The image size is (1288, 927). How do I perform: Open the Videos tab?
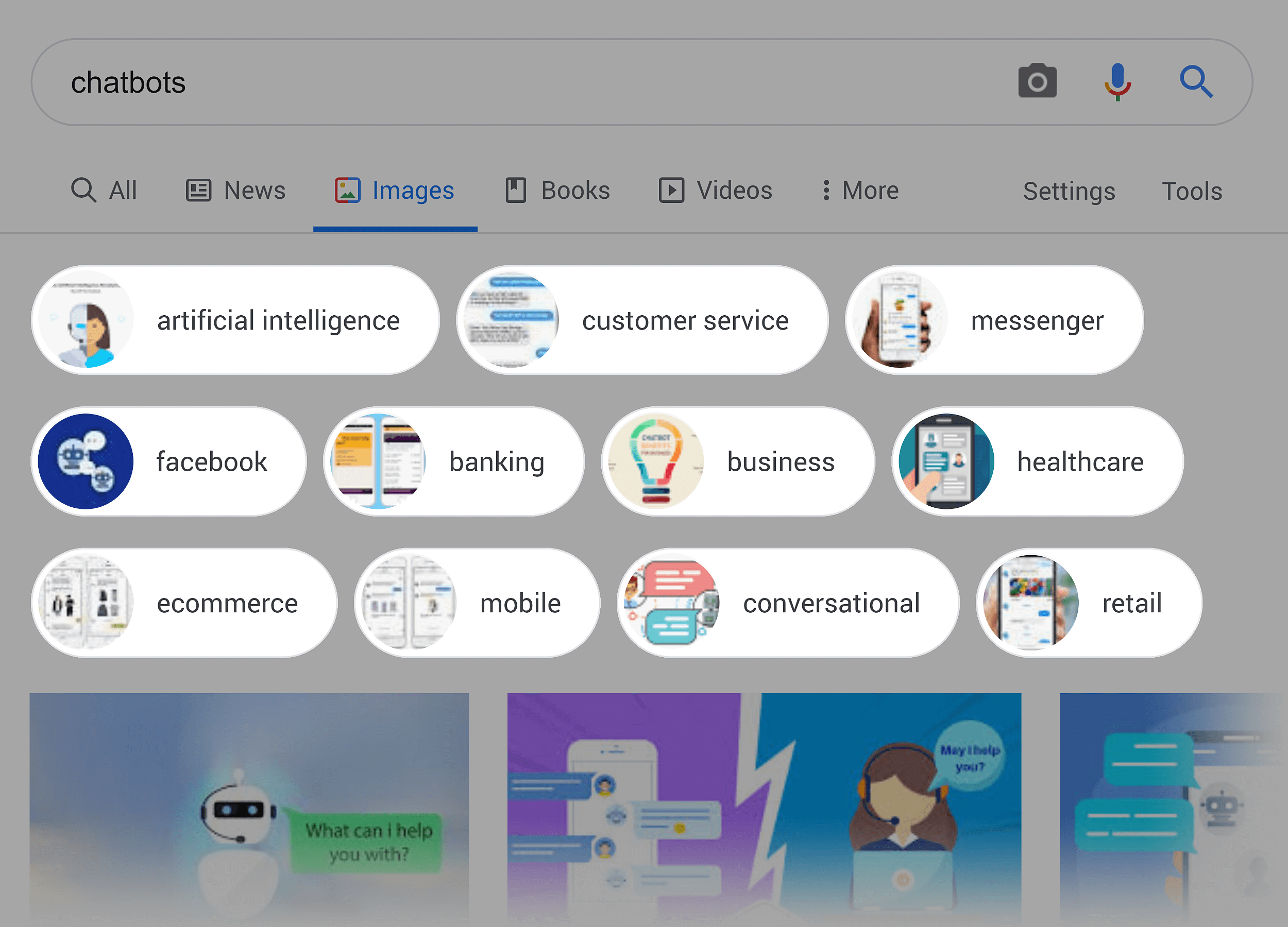(716, 190)
